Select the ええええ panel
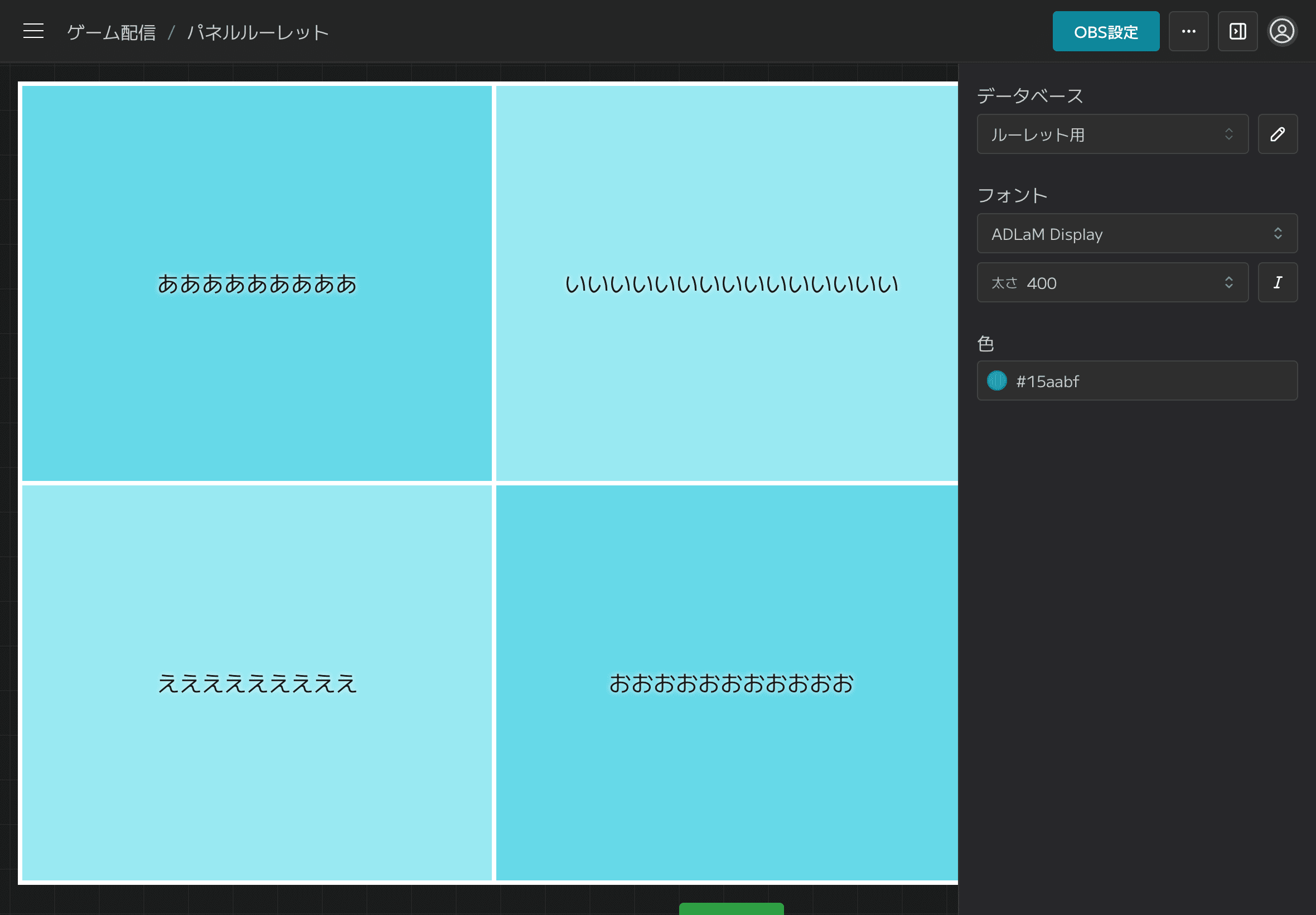Image resolution: width=1316 pixels, height=915 pixels. coord(257,682)
